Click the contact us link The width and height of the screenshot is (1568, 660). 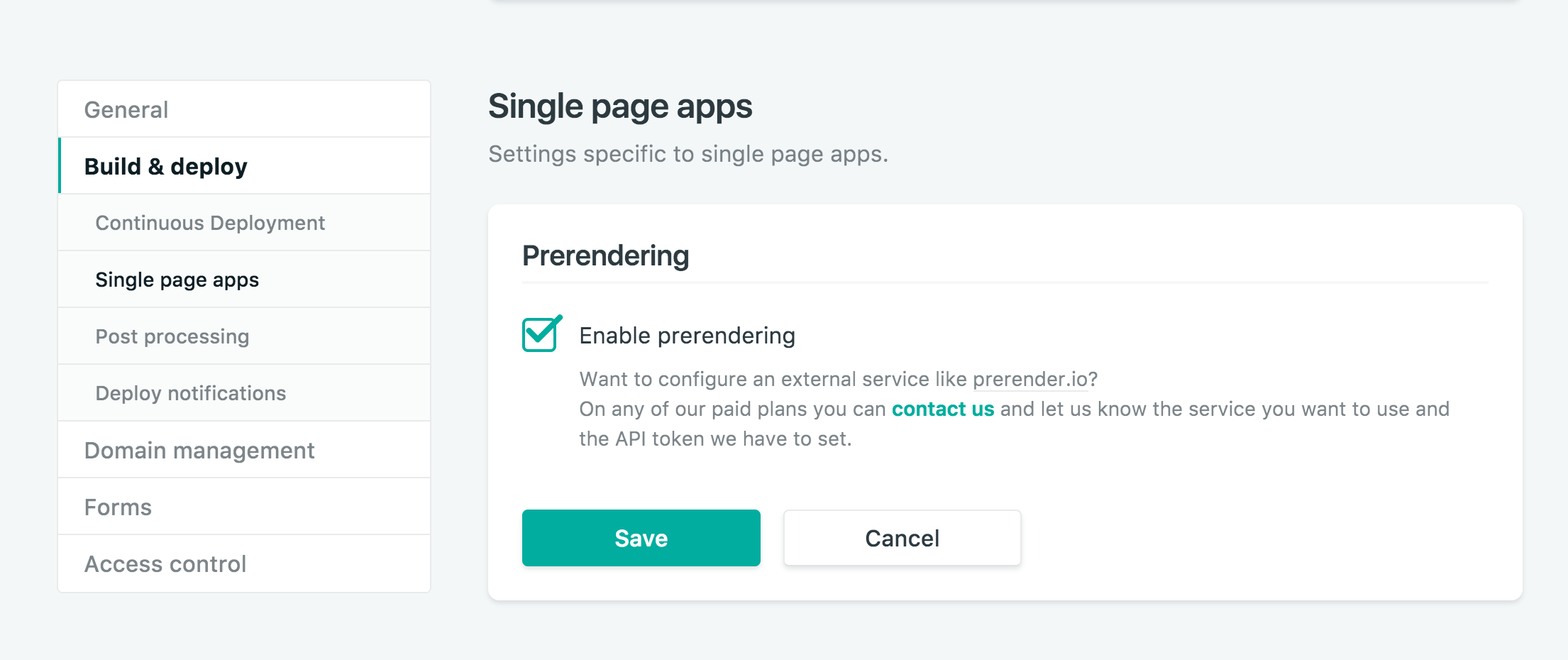[943, 409]
